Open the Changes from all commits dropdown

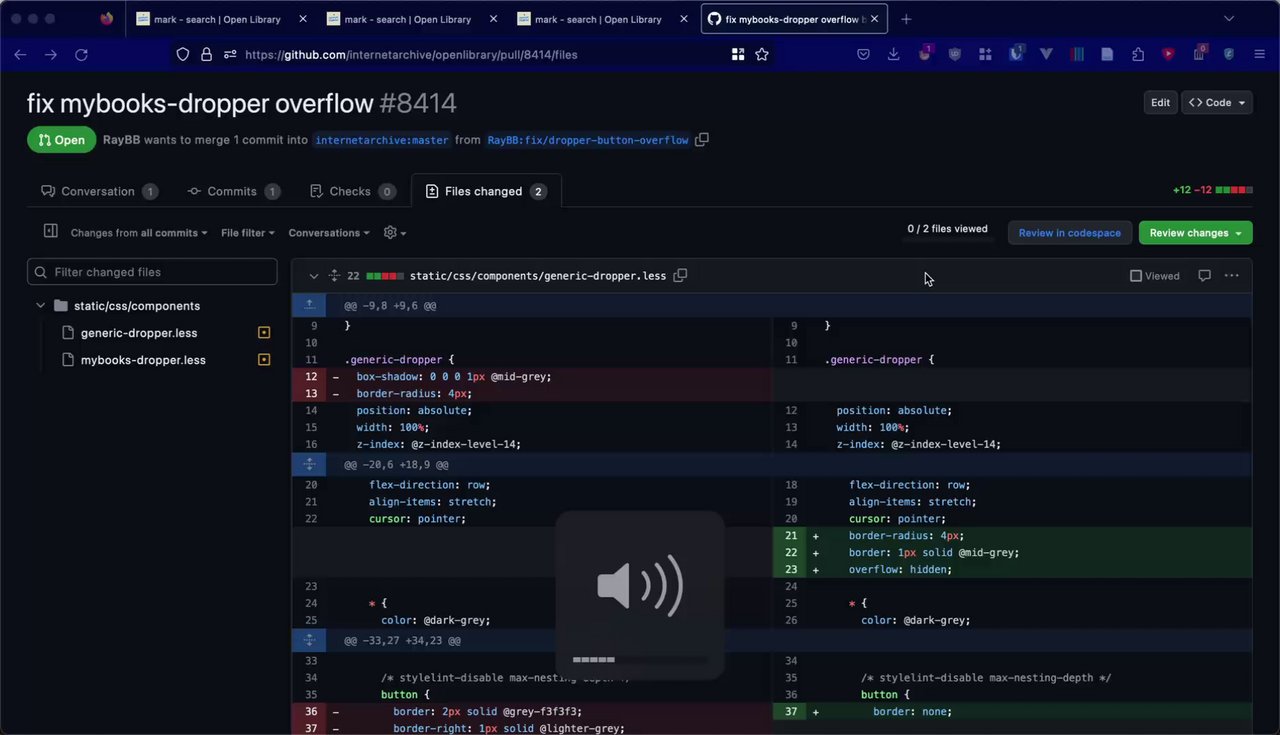pos(139,233)
